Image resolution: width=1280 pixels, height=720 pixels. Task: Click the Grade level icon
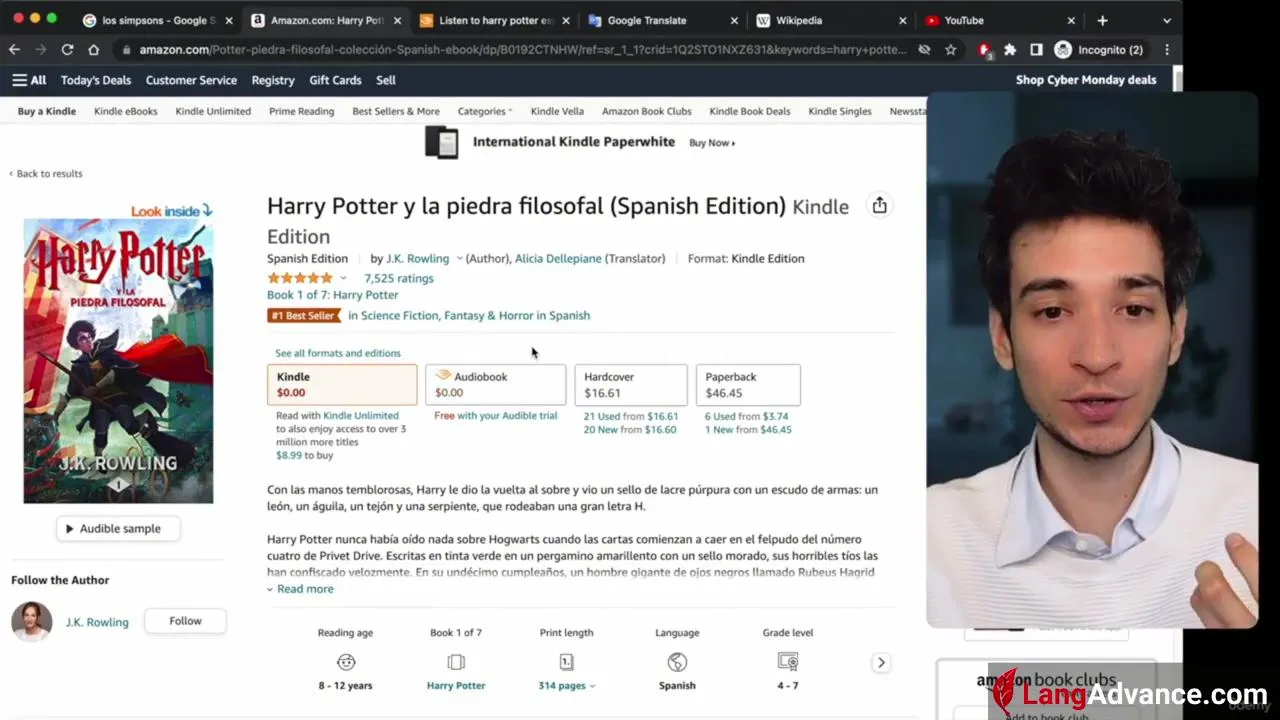tap(788, 662)
